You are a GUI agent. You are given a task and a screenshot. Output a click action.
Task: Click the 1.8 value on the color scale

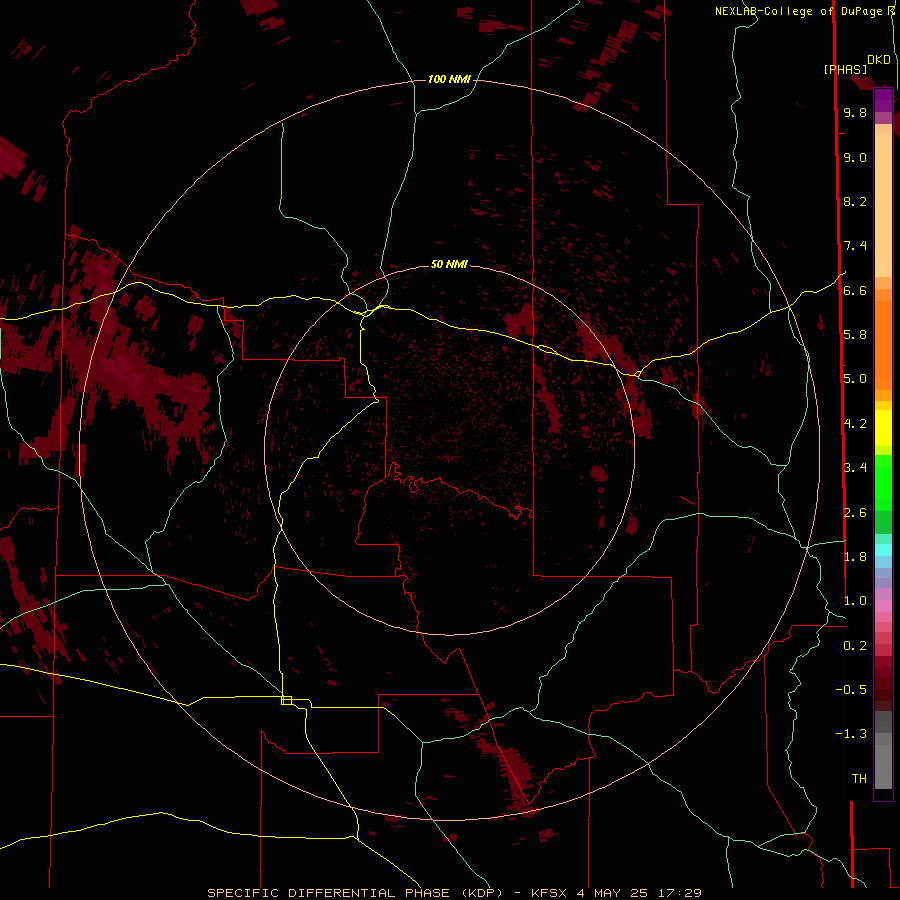pos(855,556)
